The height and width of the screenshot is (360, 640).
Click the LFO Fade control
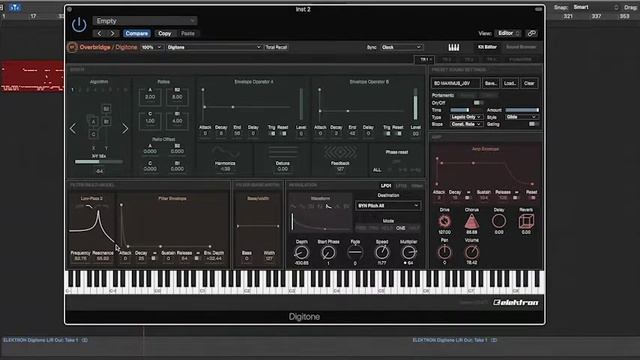(x=355, y=253)
